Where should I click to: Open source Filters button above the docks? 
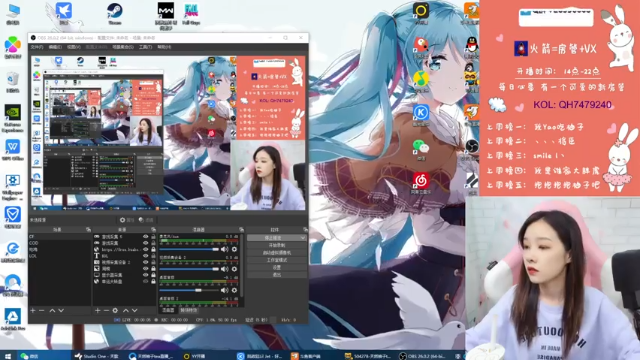146,220
